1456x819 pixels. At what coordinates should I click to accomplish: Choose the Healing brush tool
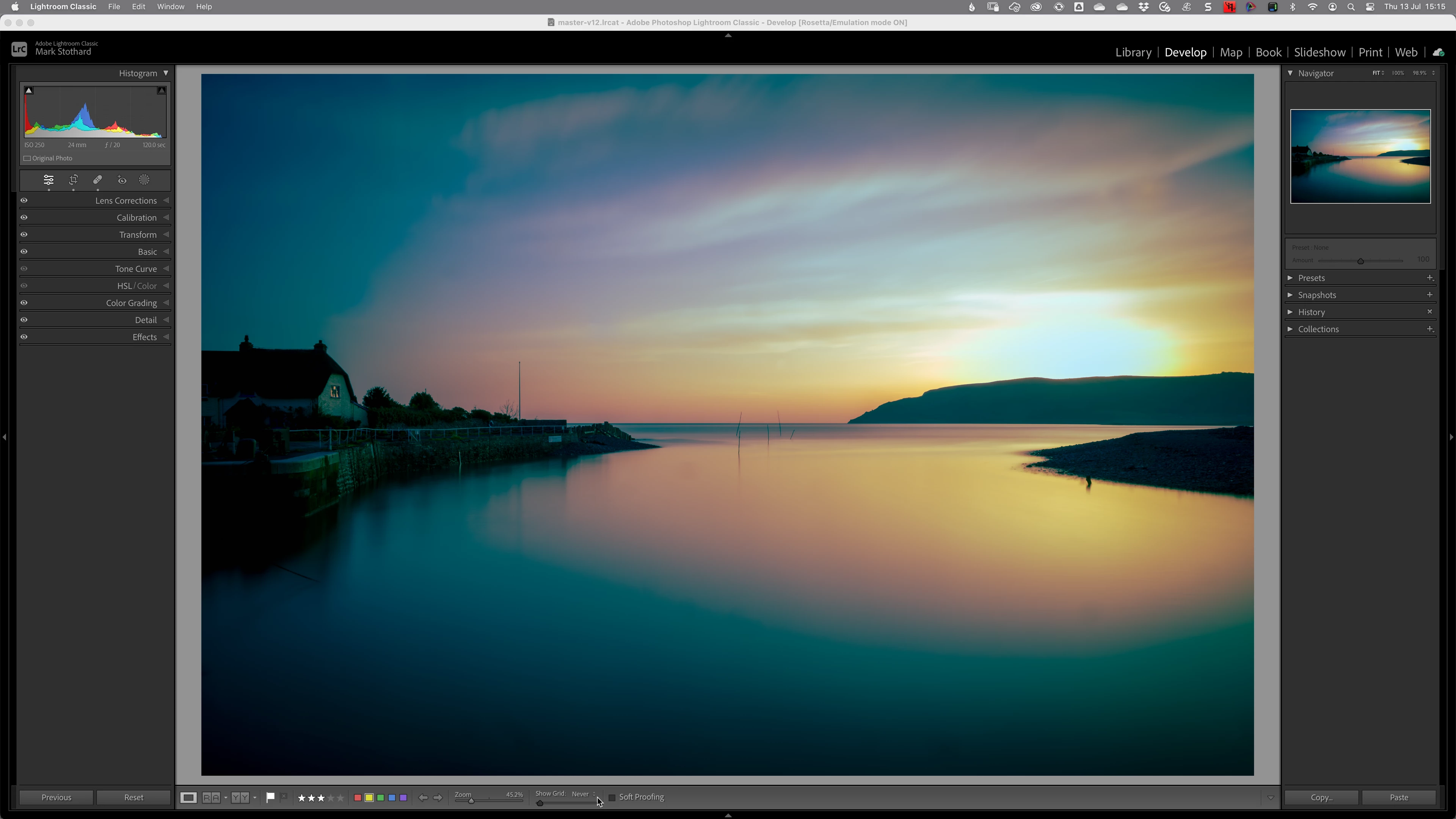point(98,180)
